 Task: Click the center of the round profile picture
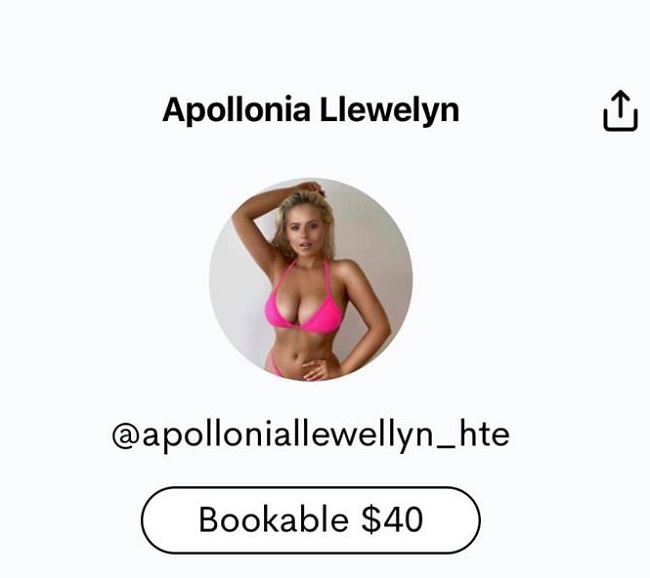[x=311, y=280]
